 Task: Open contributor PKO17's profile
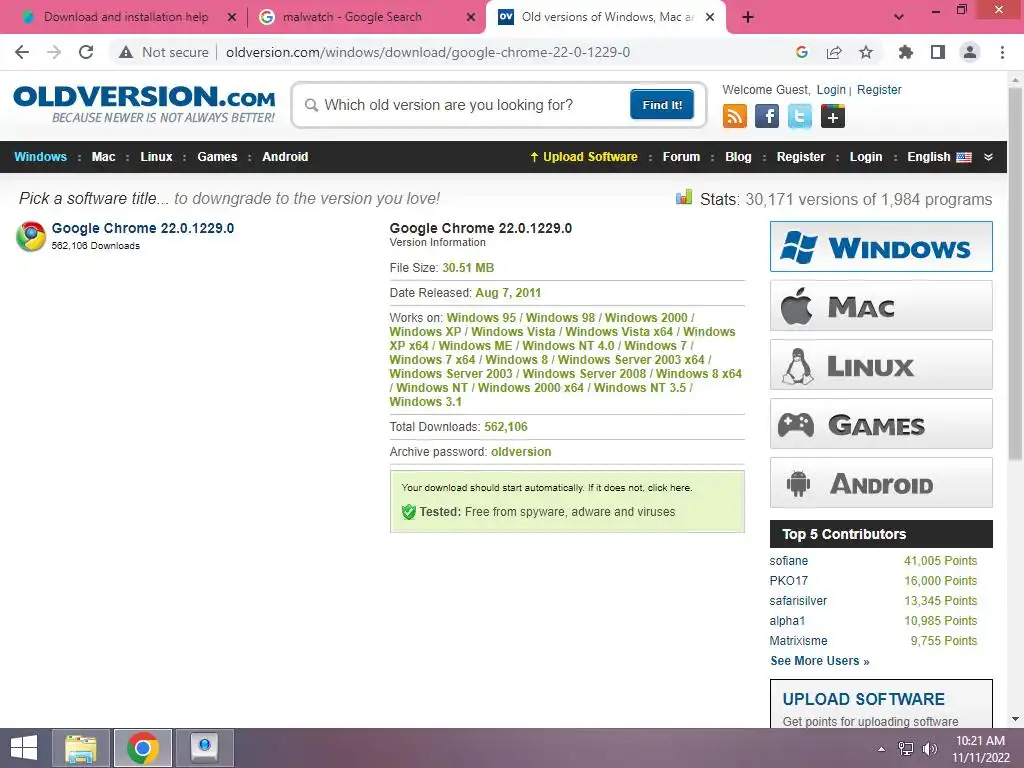[x=788, y=581]
